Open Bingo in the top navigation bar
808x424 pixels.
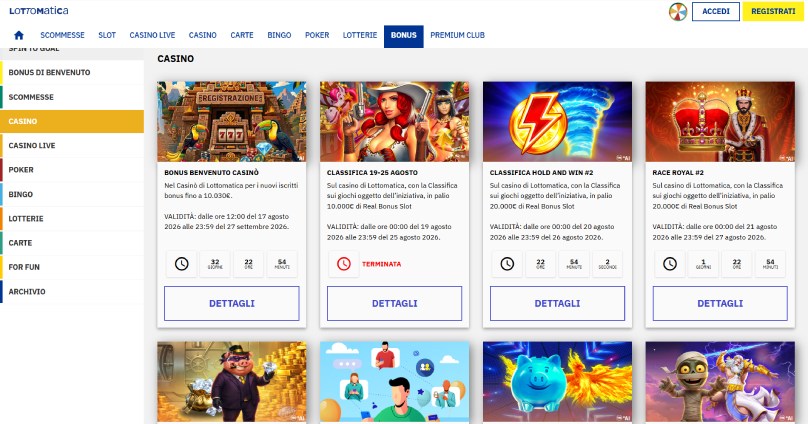(x=279, y=35)
